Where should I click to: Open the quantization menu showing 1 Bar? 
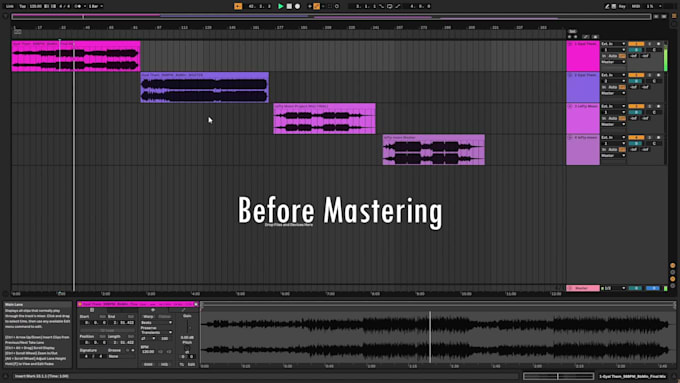pyautogui.click(x=96, y=7)
